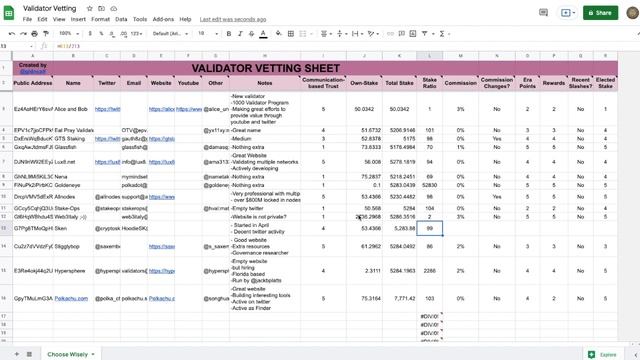640x360 pixels.
Task: Open the Choose Wisely tab dropdown arrow
Action: (x=93, y=354)
